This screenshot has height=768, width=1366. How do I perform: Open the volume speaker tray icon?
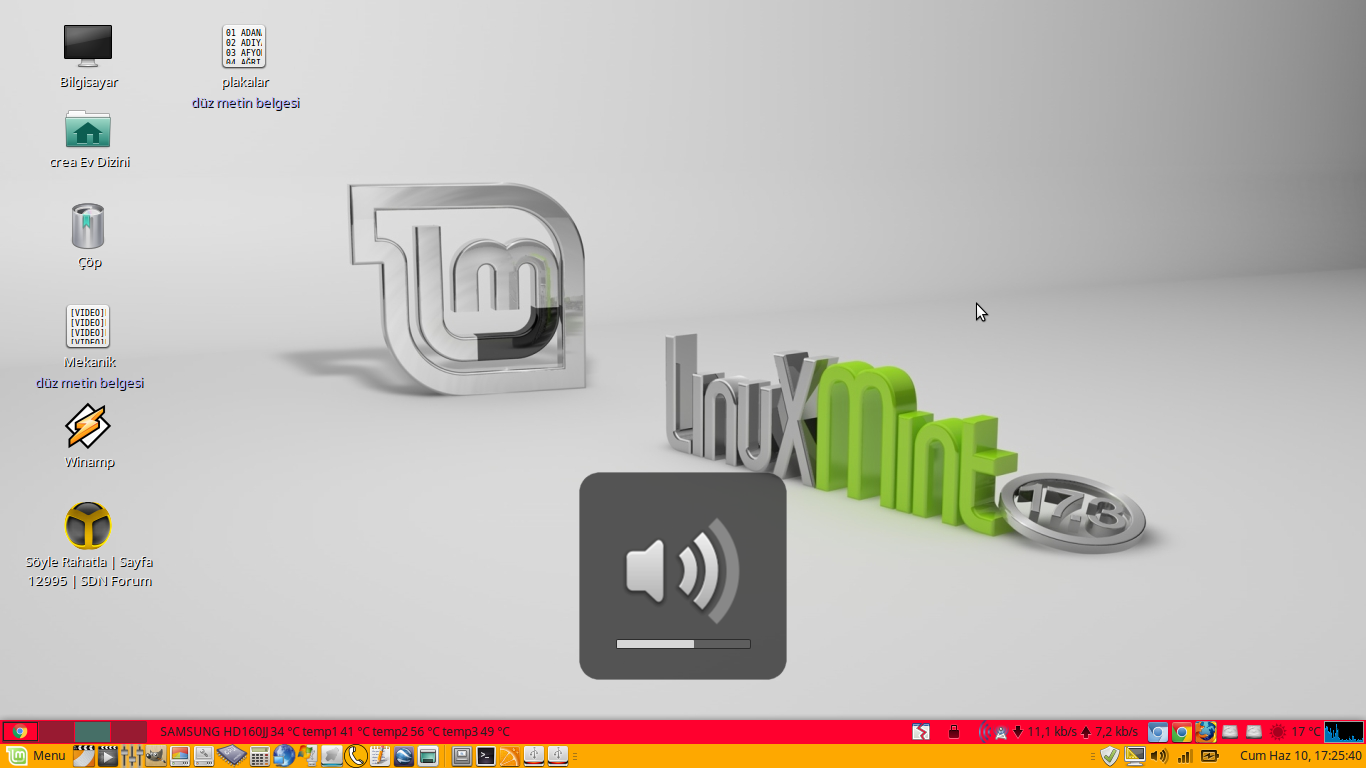pyautogui.click(x=1159, y=756)
